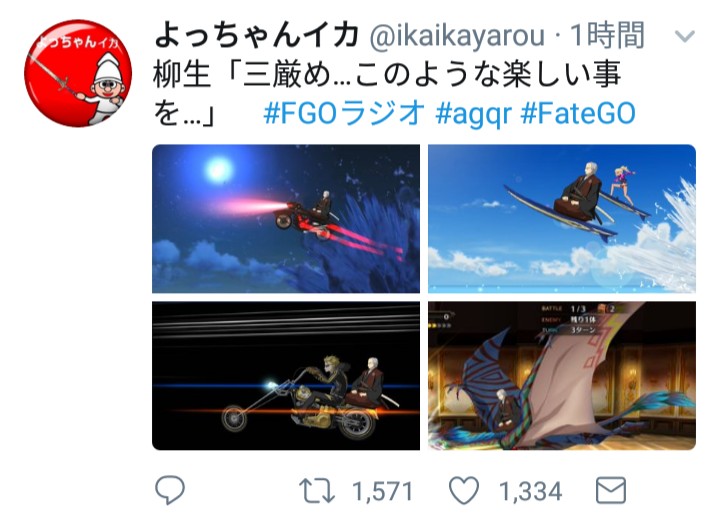
Task: Open the @ikaikayarou handle
Action: pos(457,36)
